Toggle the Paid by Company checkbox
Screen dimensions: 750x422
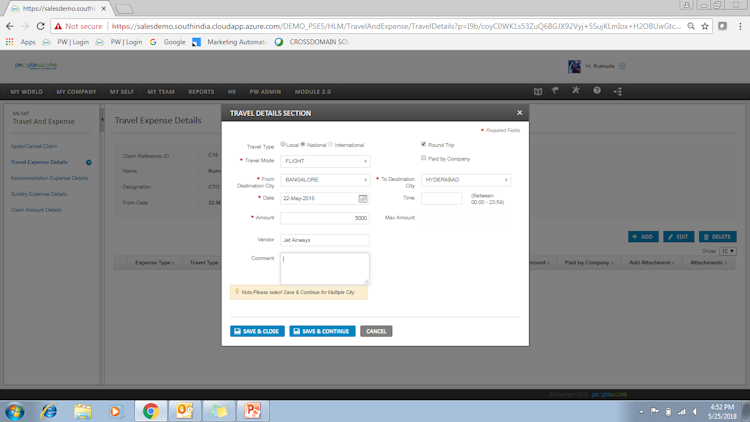click(x=423, y=158)
